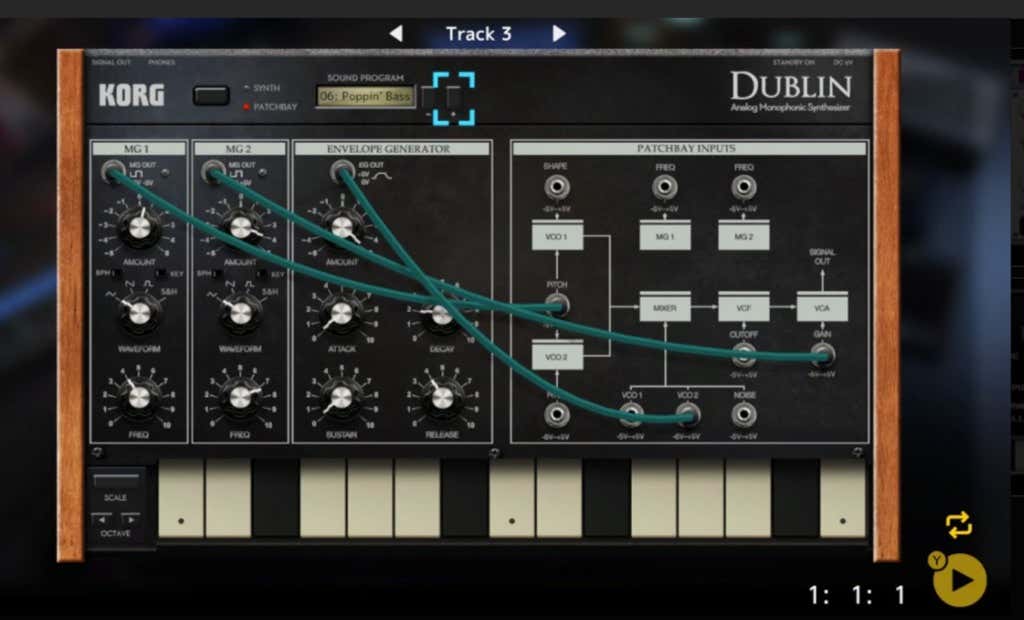Toggle the yellow loop icon

click(x=958, y=524)
